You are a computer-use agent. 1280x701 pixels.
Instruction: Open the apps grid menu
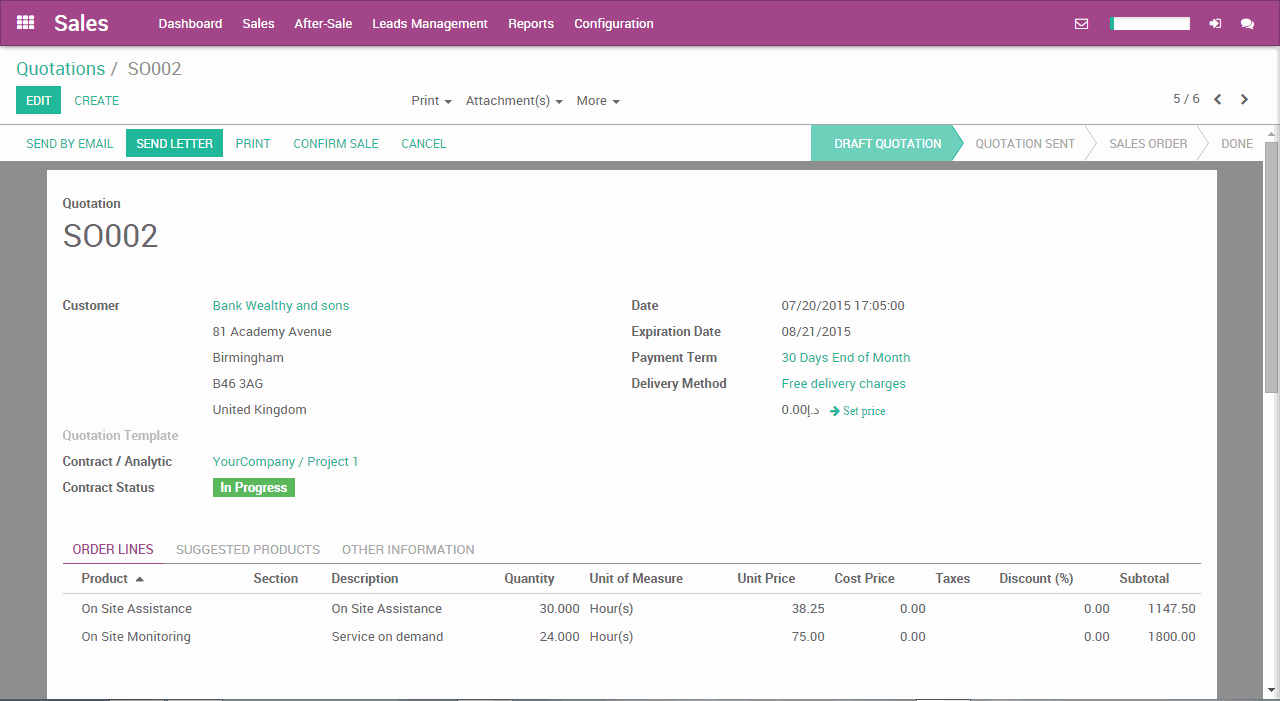[25, 23]
